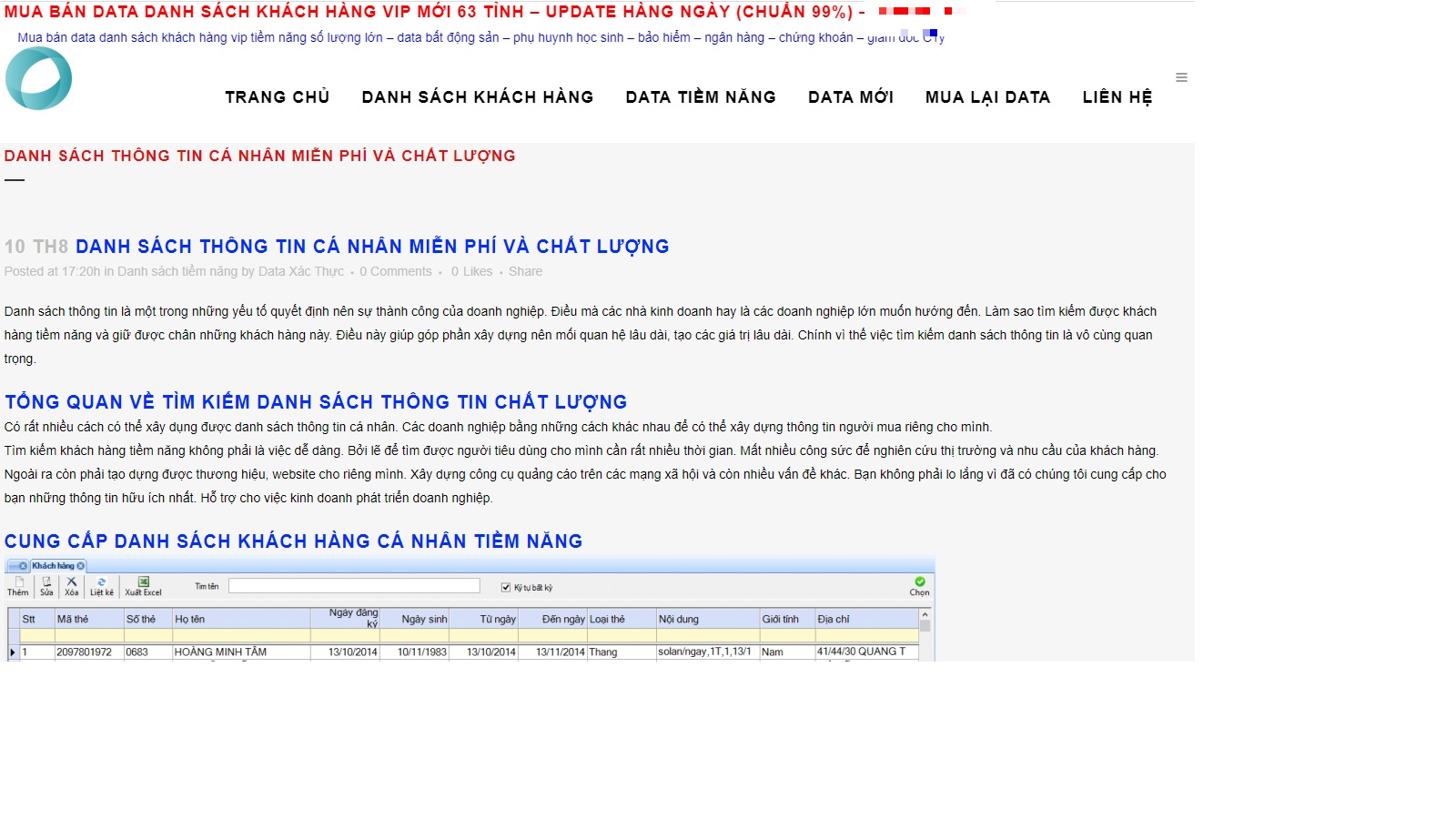Image resolution: width=1456 pixels, height=819 pixels.
Task: Click the Tìm tên search input field
Action: [354, 586]
